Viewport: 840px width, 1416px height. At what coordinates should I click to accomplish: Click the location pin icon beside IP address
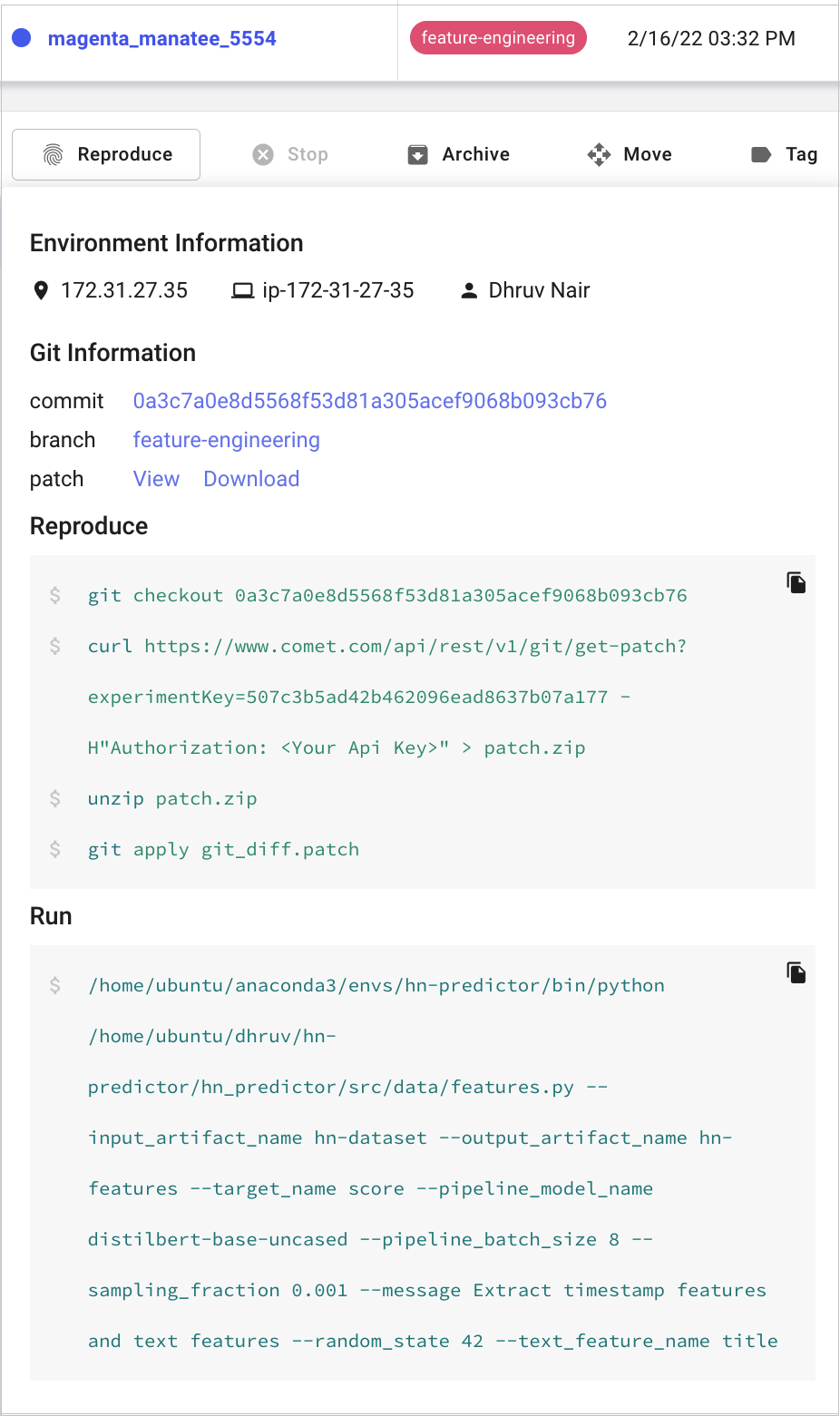[x=41, y=291]
